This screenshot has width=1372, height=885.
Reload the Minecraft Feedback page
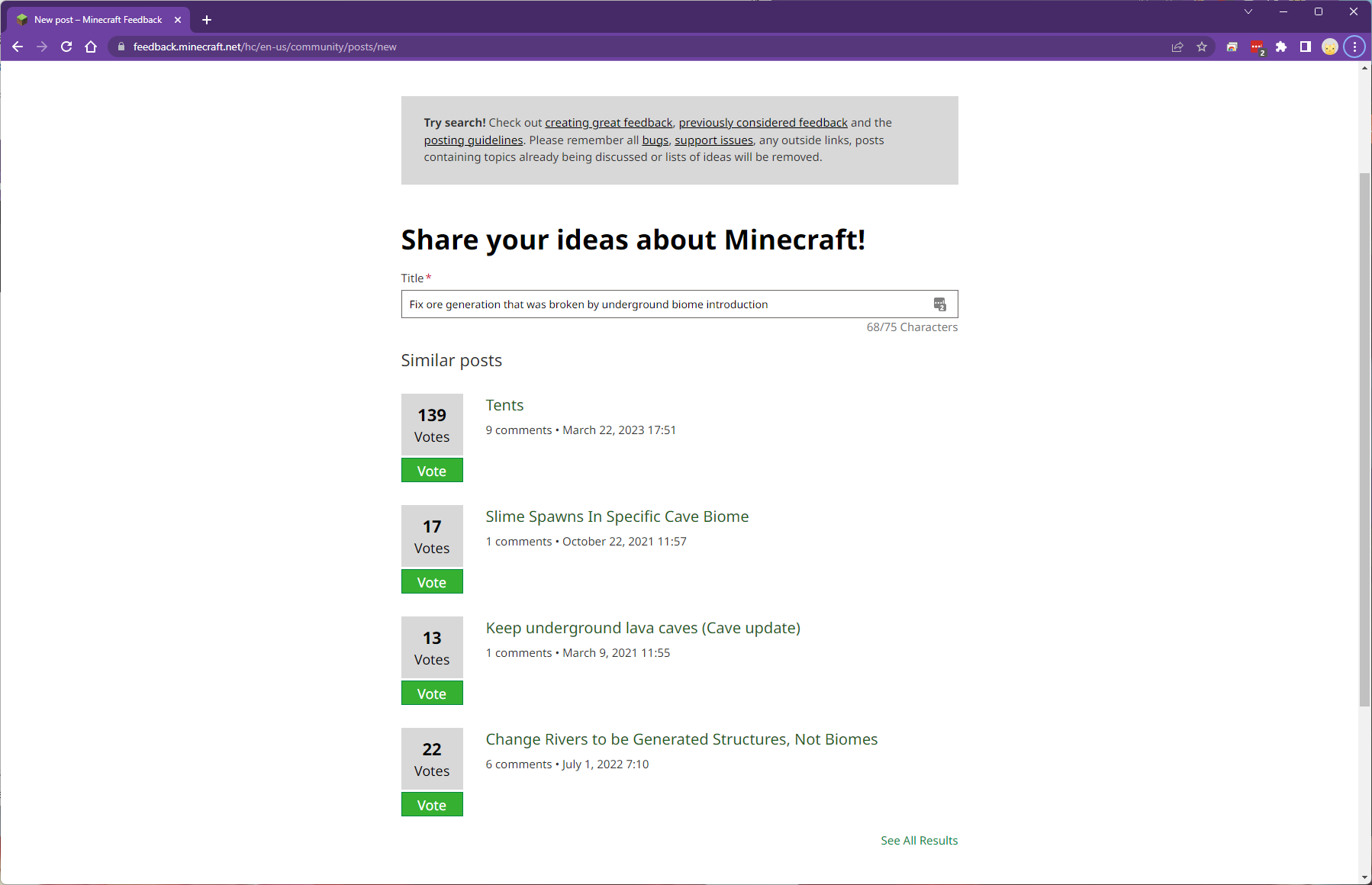pos(66,47)
